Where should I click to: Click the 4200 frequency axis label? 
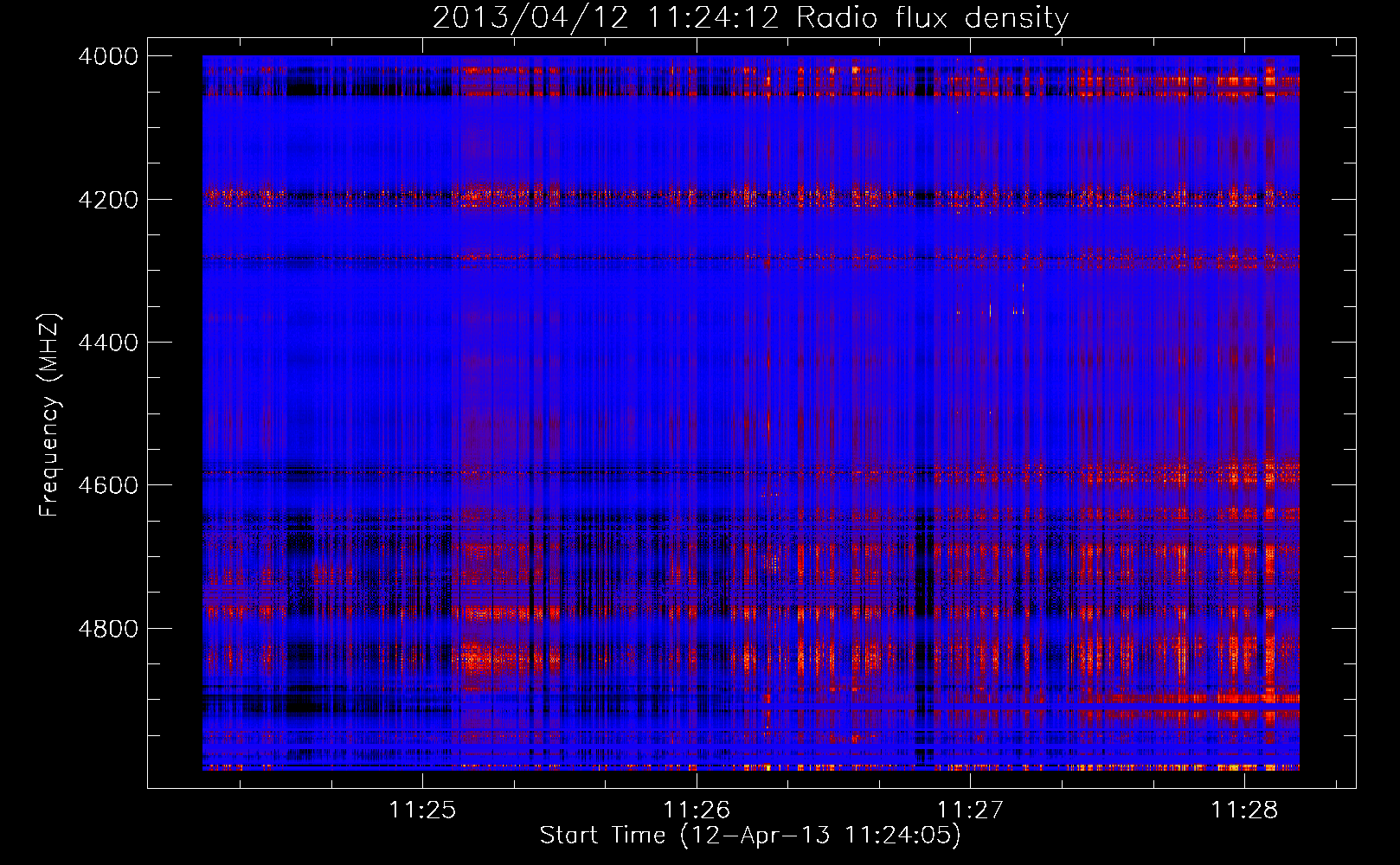pos(108,200)
